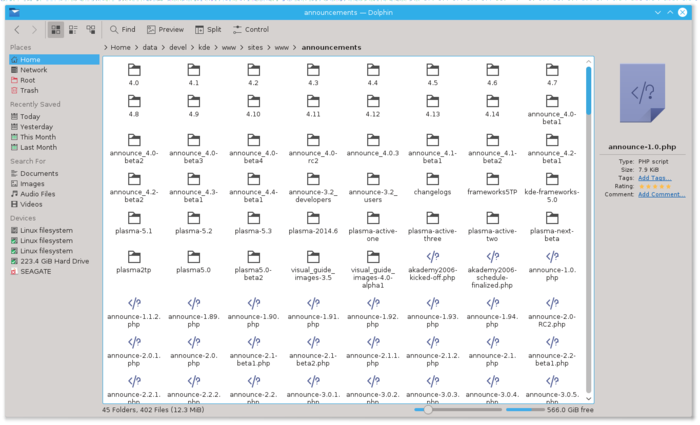This screenshot has height=425, width=700.
Task: Search for Videos
Action: click(54, 204)
